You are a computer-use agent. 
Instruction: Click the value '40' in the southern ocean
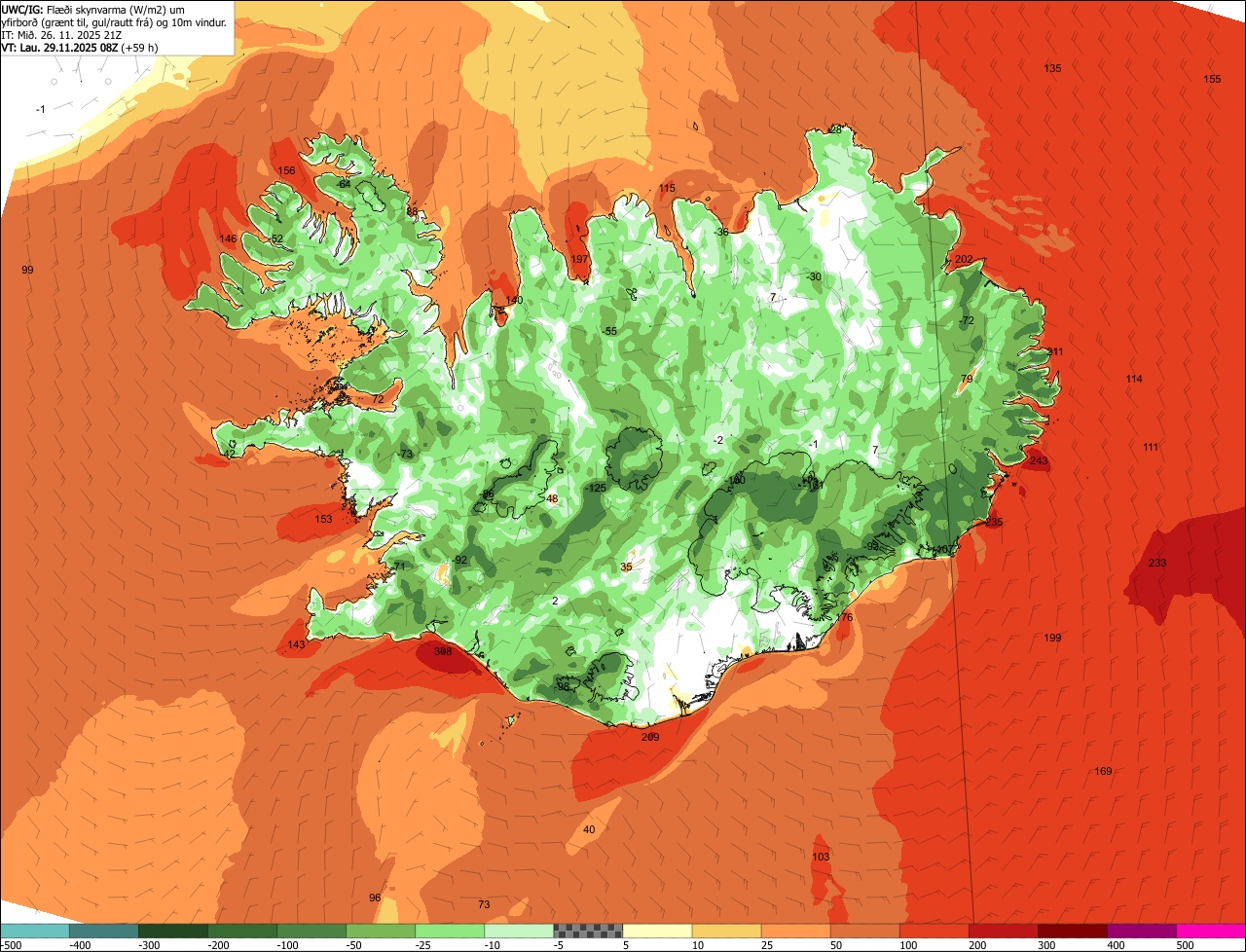[589, 829]
